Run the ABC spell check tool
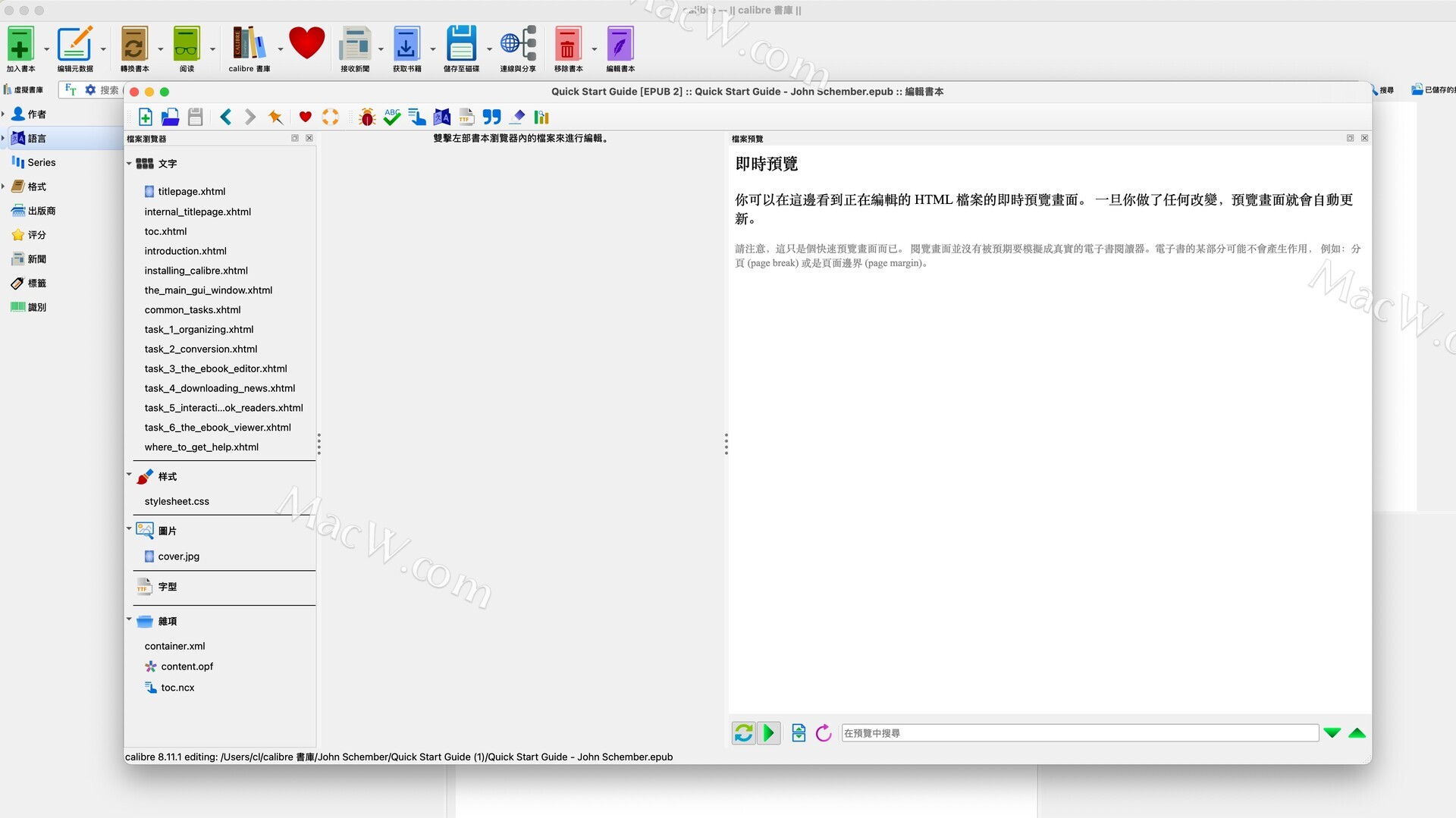Screen dimensions: 1456x818 pos(391,117)
